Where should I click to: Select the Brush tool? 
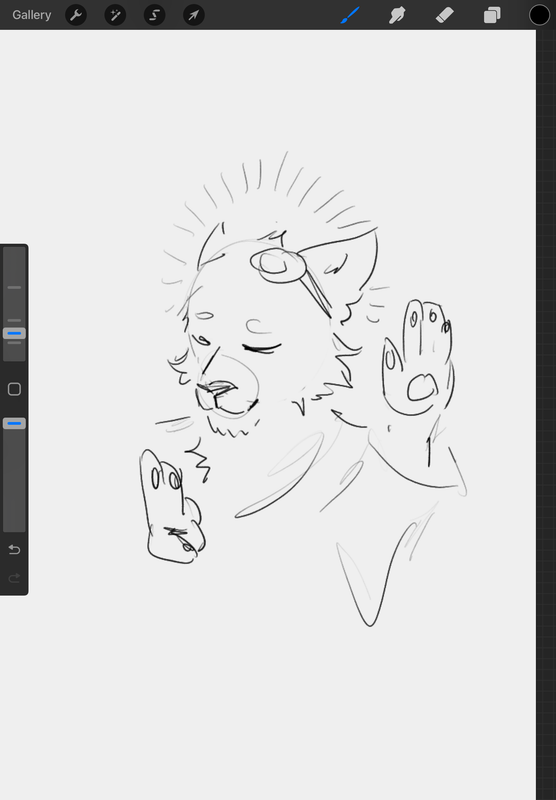point(350,15)
